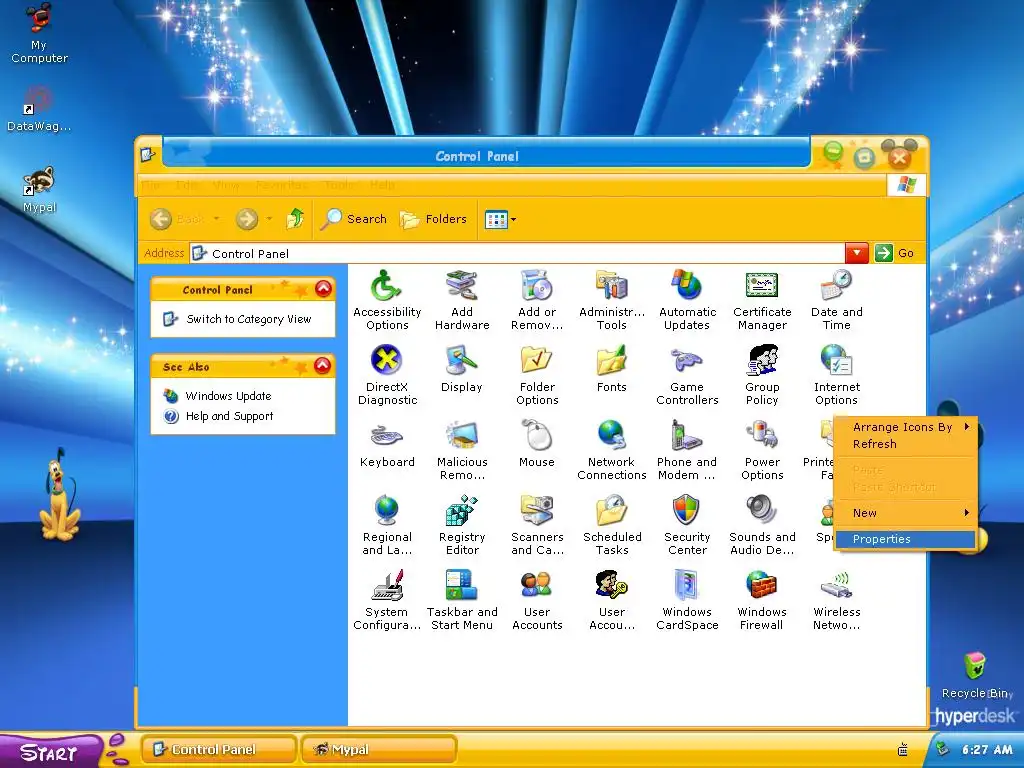The height and width of the screenshot is (768, 1024).
Task: Open Date and Time icon
Action: 837,287
